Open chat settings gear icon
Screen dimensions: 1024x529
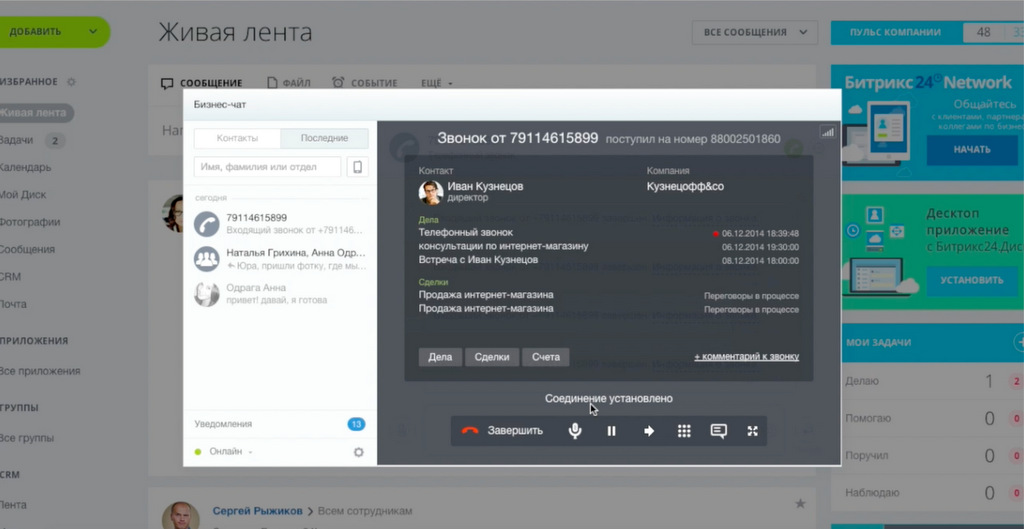tap(358, 452)
